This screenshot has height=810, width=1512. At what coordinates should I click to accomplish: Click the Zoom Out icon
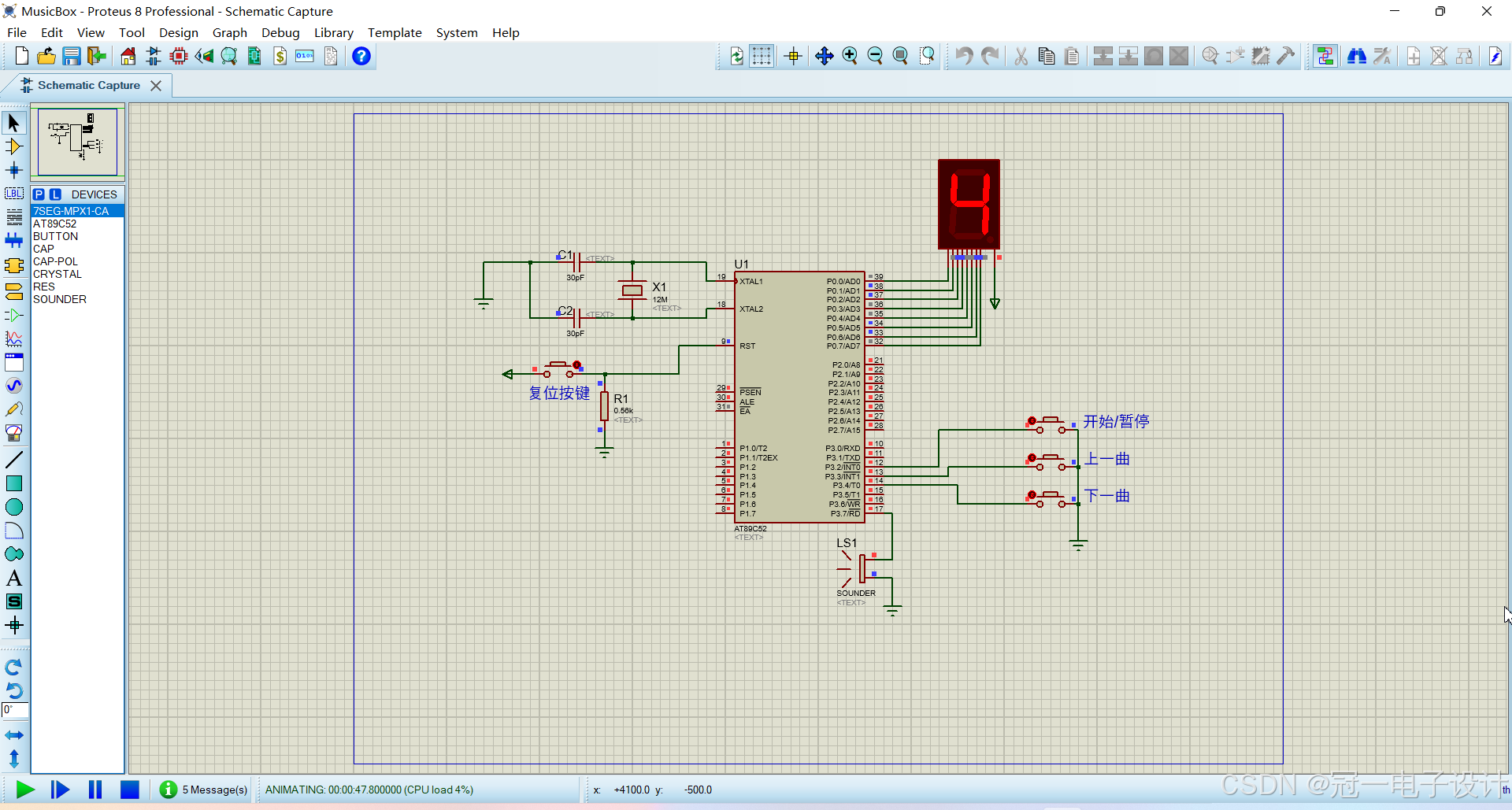875,56
